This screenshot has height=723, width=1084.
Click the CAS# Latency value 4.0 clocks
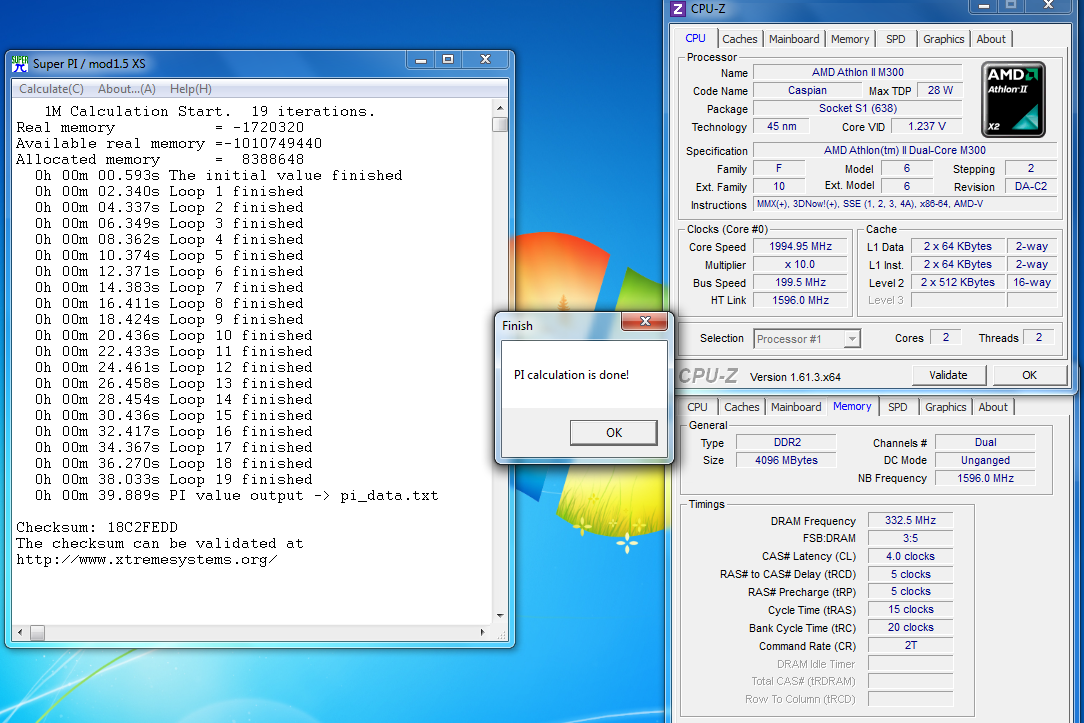[x=910, y=556]
